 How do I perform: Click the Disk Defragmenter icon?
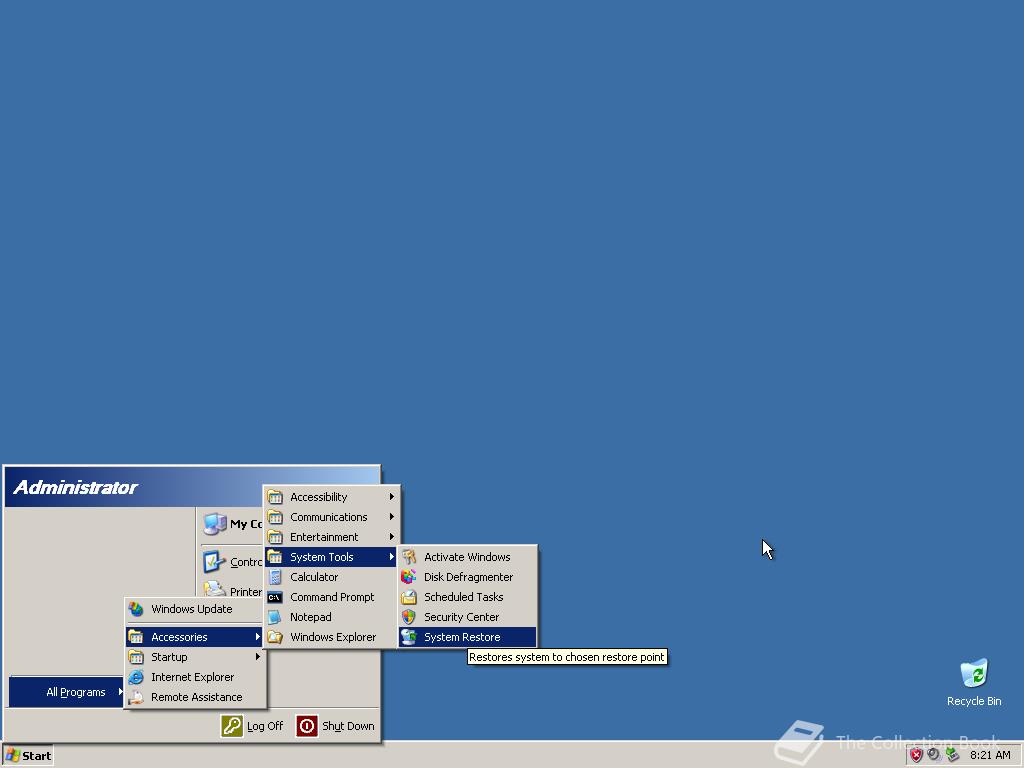(x=409, y=577)
